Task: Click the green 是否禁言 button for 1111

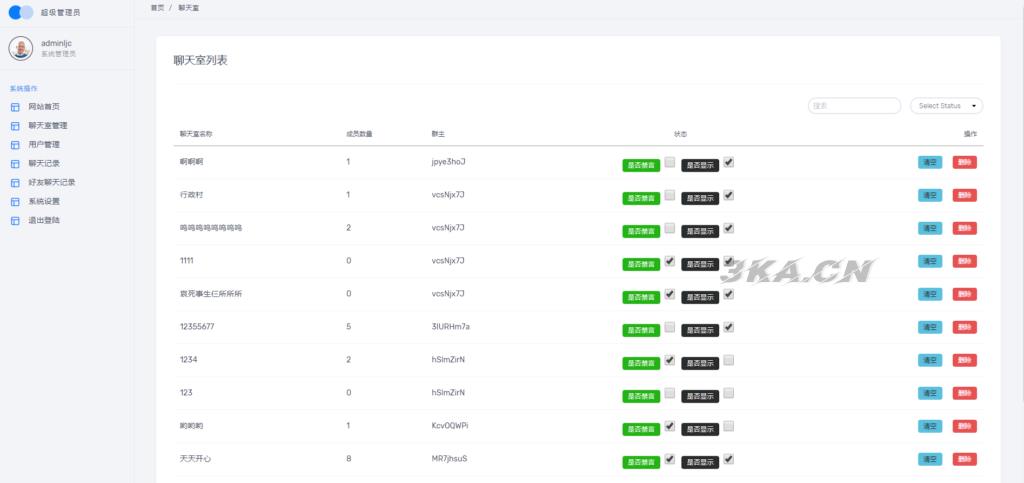Action: pos(641,264)
